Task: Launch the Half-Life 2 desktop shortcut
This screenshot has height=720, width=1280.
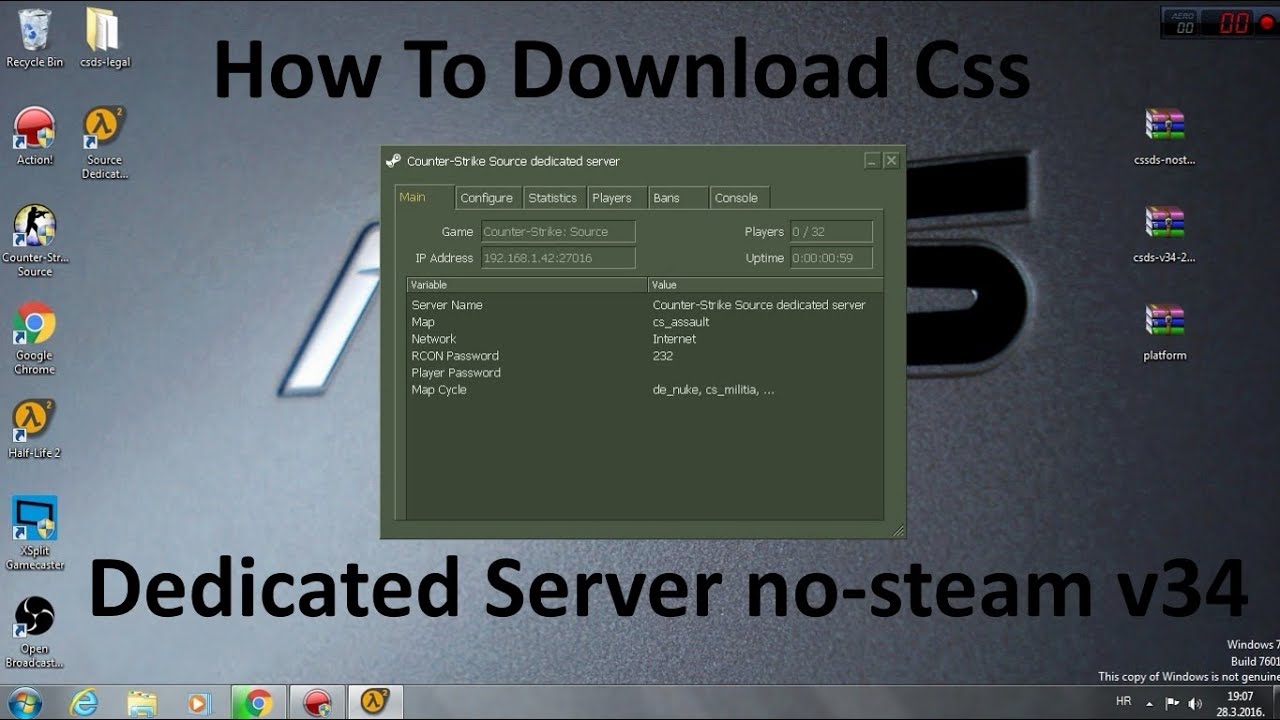Action: tap(34, 429)
